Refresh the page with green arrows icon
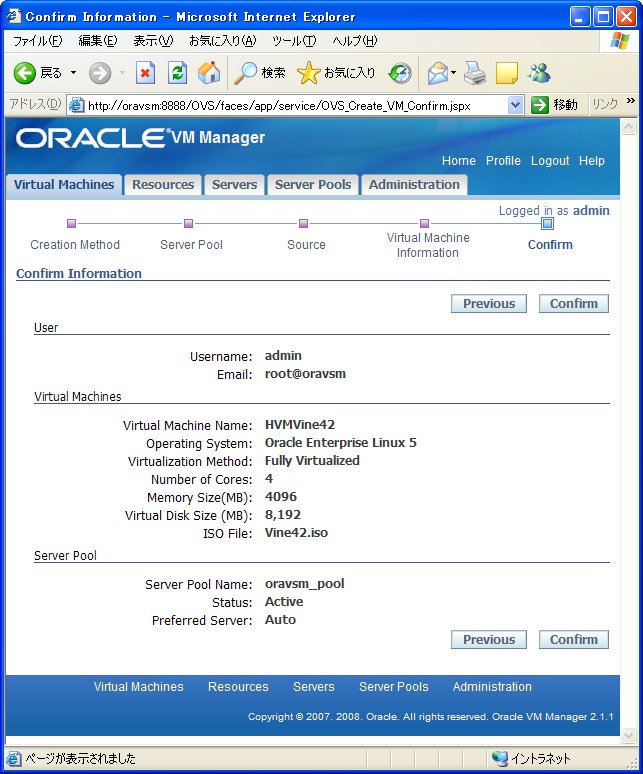This screenshot has width=643, height=774. (x=177, y=73)
